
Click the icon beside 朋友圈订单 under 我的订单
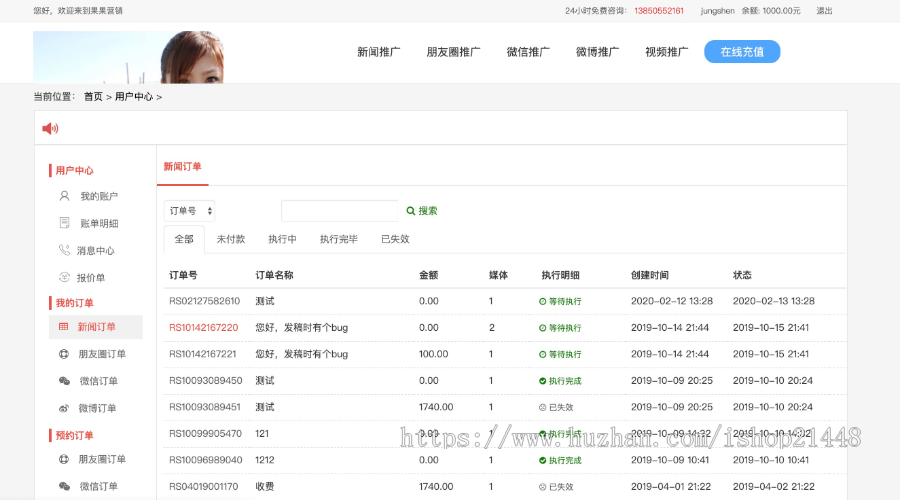point(64,354)
